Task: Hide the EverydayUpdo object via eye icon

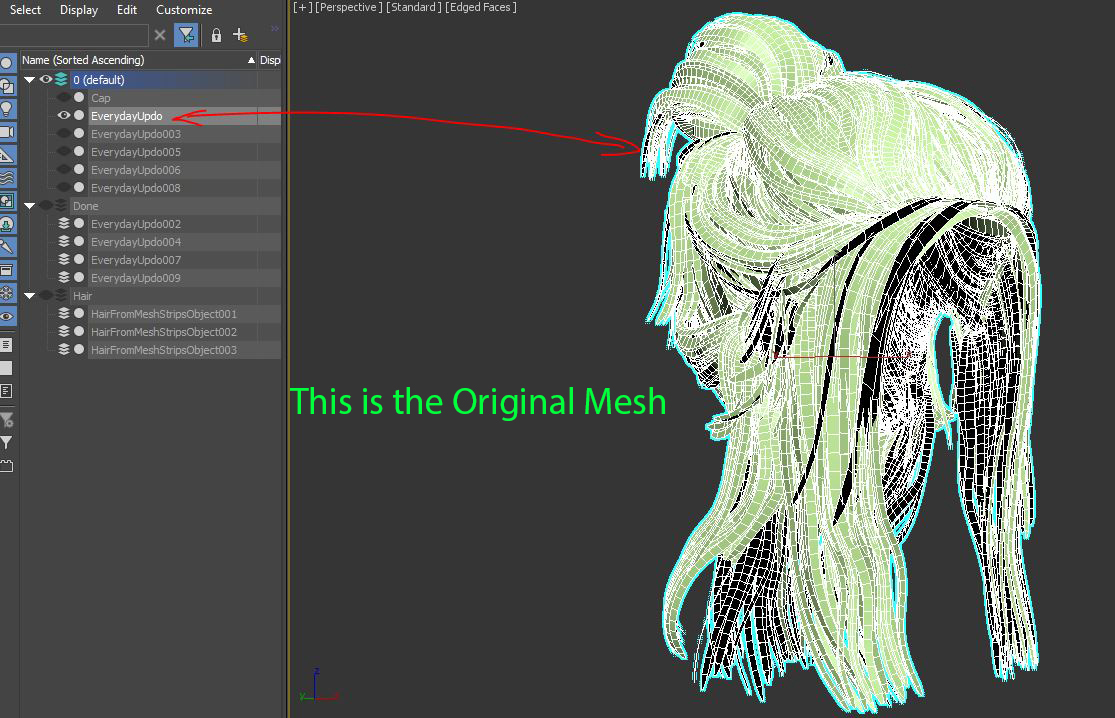Action: [64, 116]
